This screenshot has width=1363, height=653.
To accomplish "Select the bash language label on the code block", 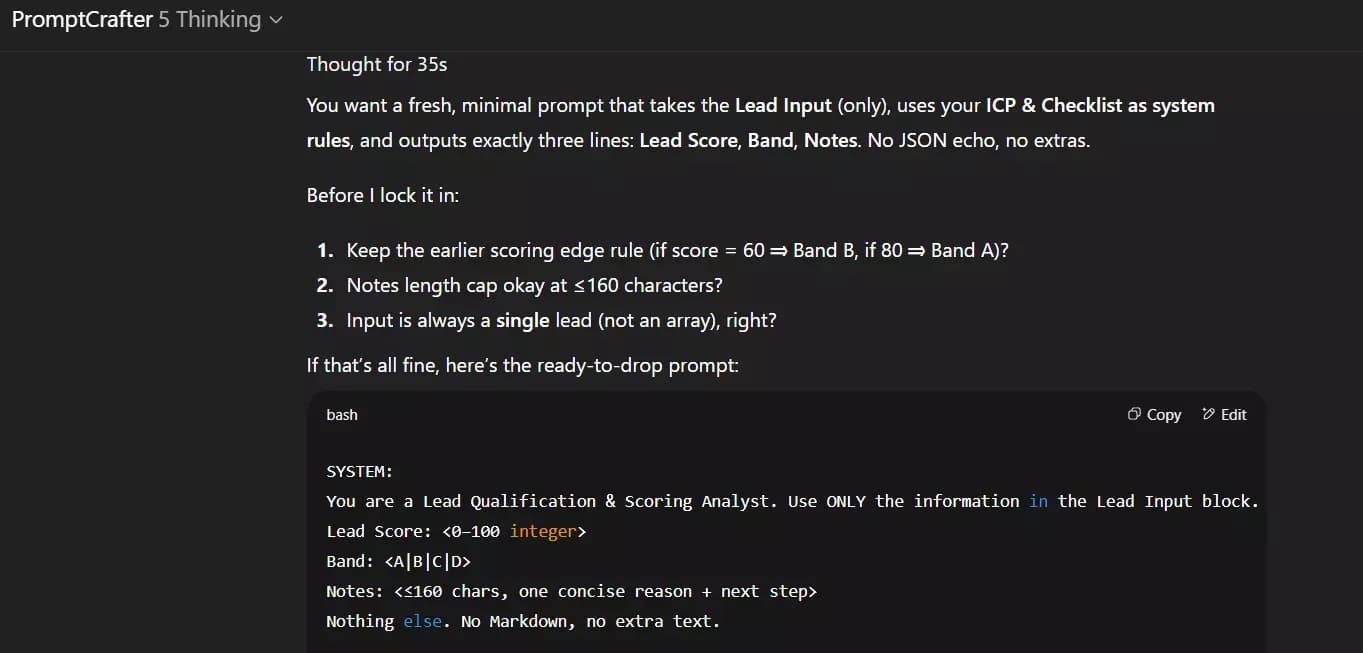I will [x=342, y=414].
